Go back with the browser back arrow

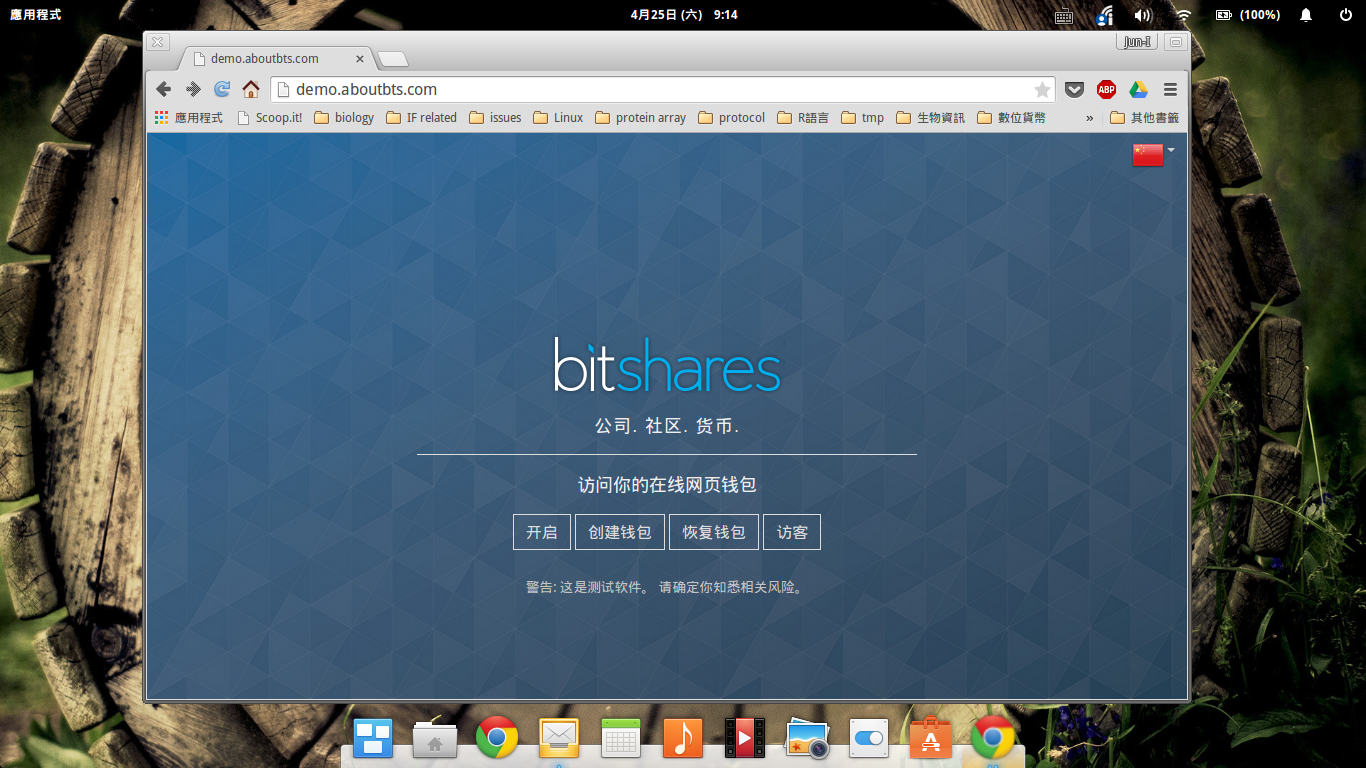click(164, 89)
